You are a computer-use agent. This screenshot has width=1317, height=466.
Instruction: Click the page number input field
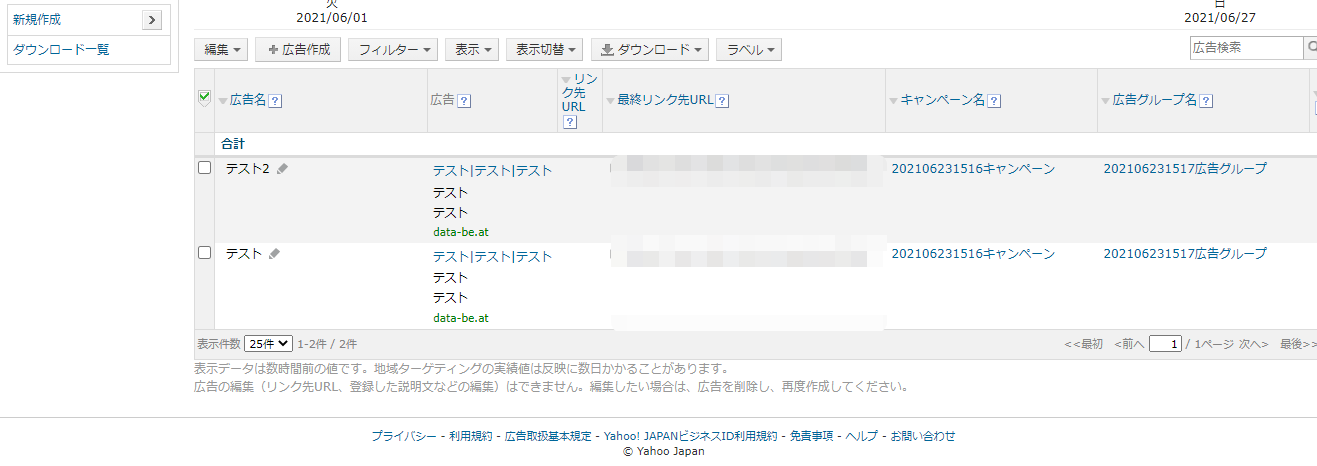[x=1165, y=344]
